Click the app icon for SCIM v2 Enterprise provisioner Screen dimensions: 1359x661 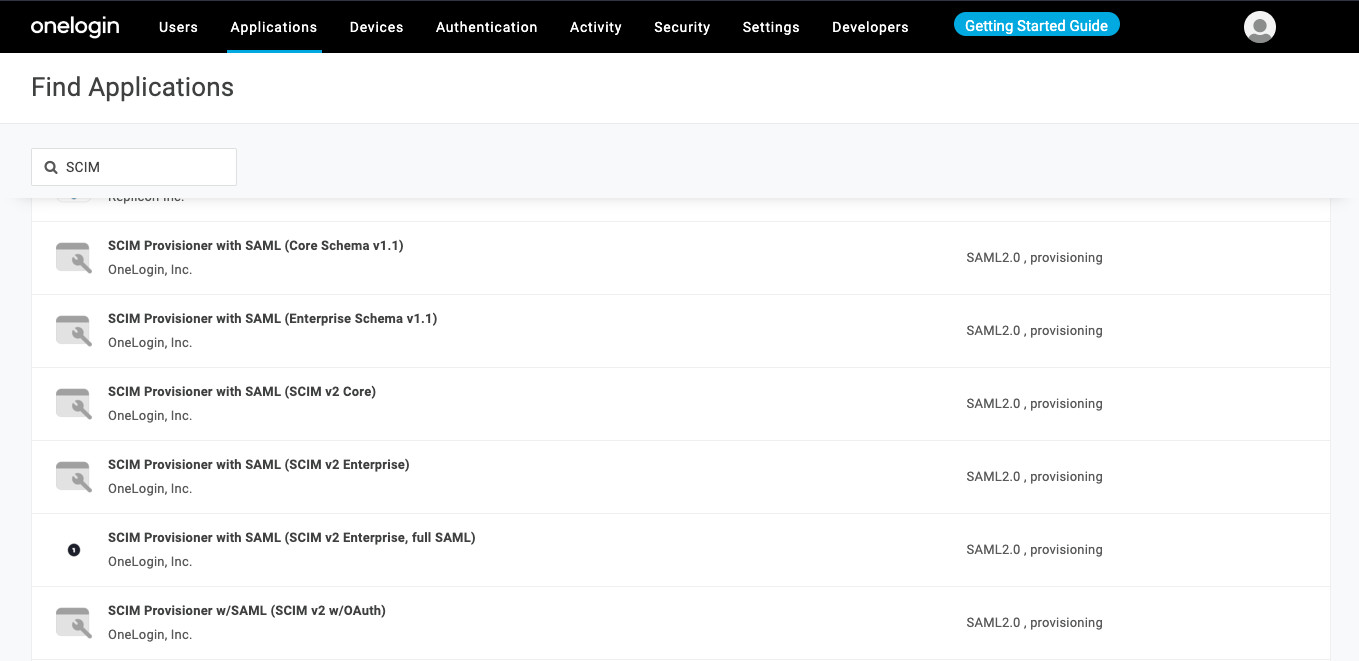click(x=73, y=476)
